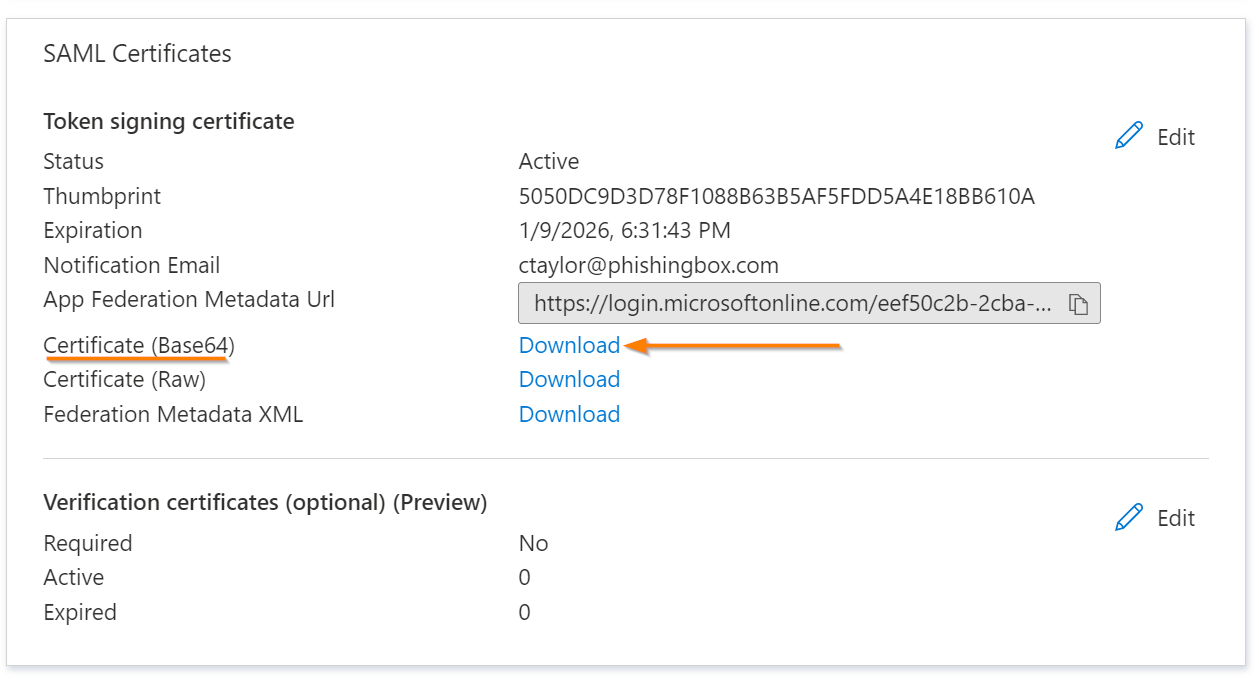Select Verification certificates (optional) heading
The height and width of the screenshot is (681, 1259).
click(265, 503)
